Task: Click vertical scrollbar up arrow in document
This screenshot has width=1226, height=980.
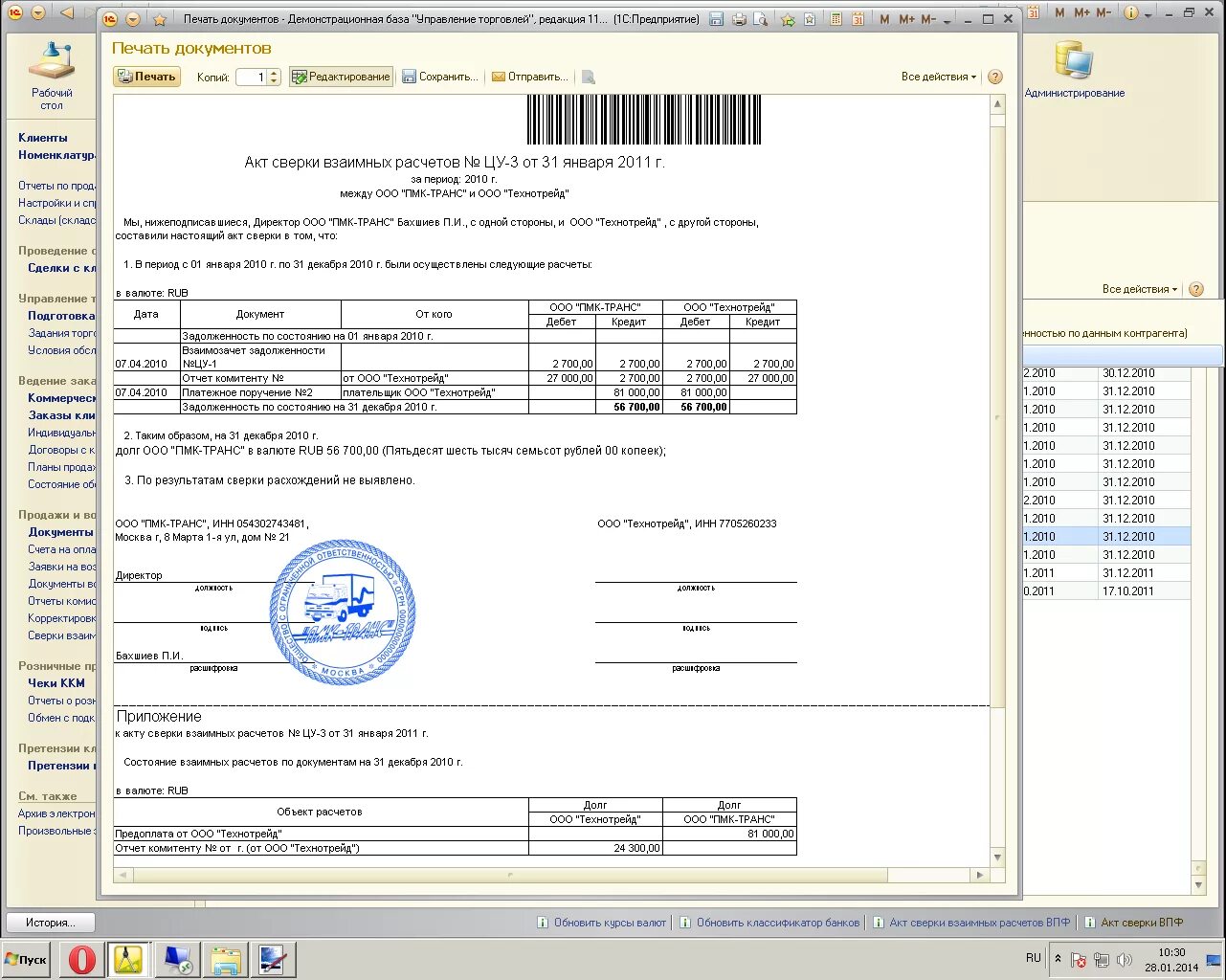Action: tap(998, 103)
